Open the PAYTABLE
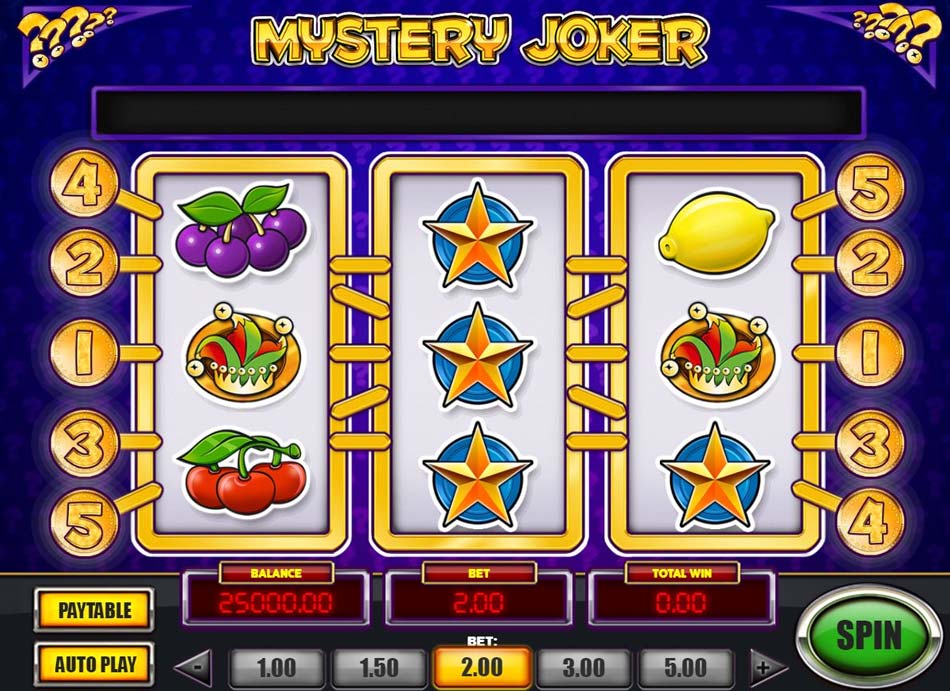Screen dimensions: 950x691 [x=94, y=610]
